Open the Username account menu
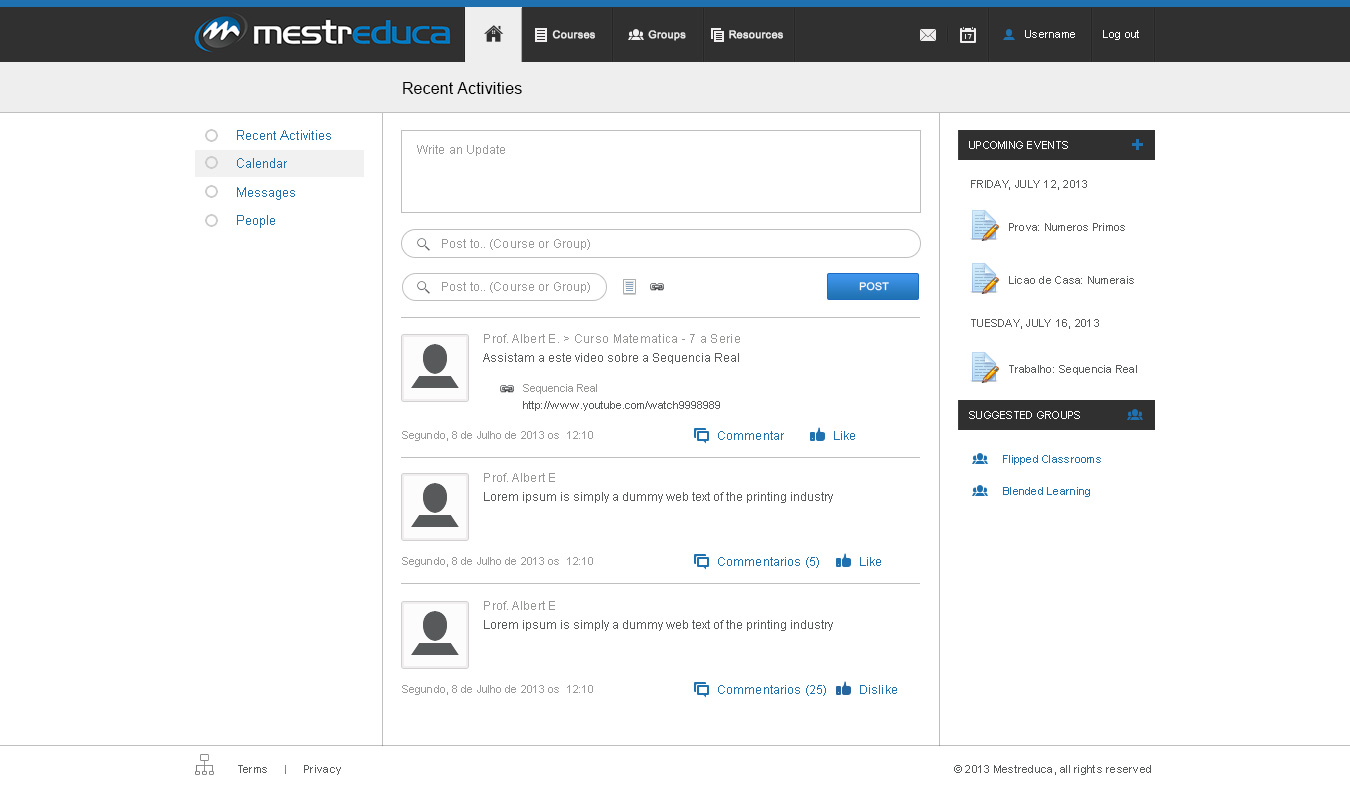Image resolution: width=1350 pixels, height=801 pixels. (1040, 35)
